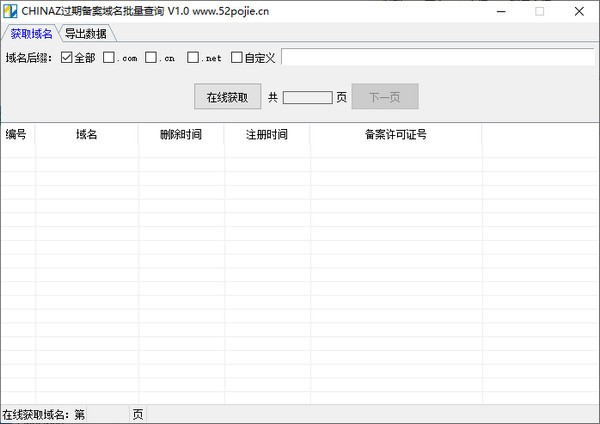The height and width of the screenshot is (424, 600).
Task: Enable the .com suffix checkbox
Action: coord(109,57)
